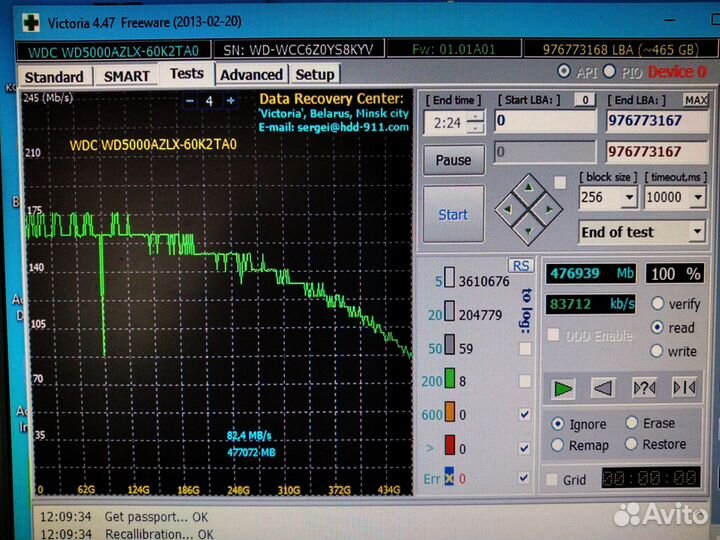The width and height of the screenshot is (720, 540).
Task: Click the butterfly seek scan button
Action: [x=684, y=388]
